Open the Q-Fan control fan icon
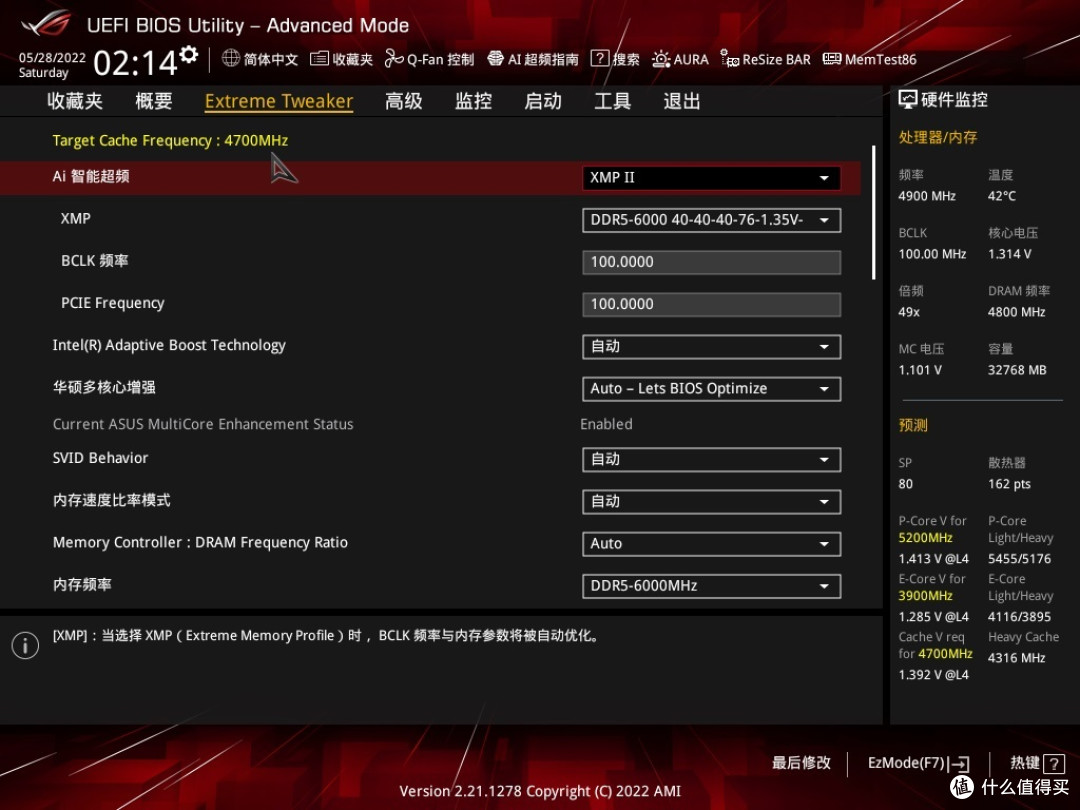 click(x=394, y=59)
